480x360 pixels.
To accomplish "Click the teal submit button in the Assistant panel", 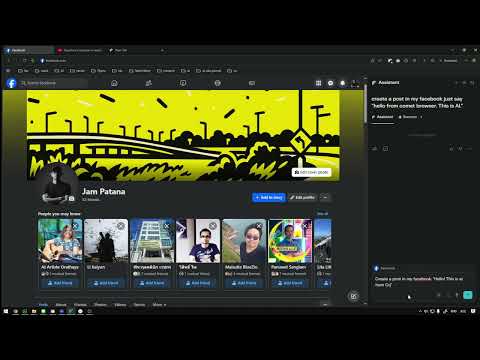I will pos(468,295).
